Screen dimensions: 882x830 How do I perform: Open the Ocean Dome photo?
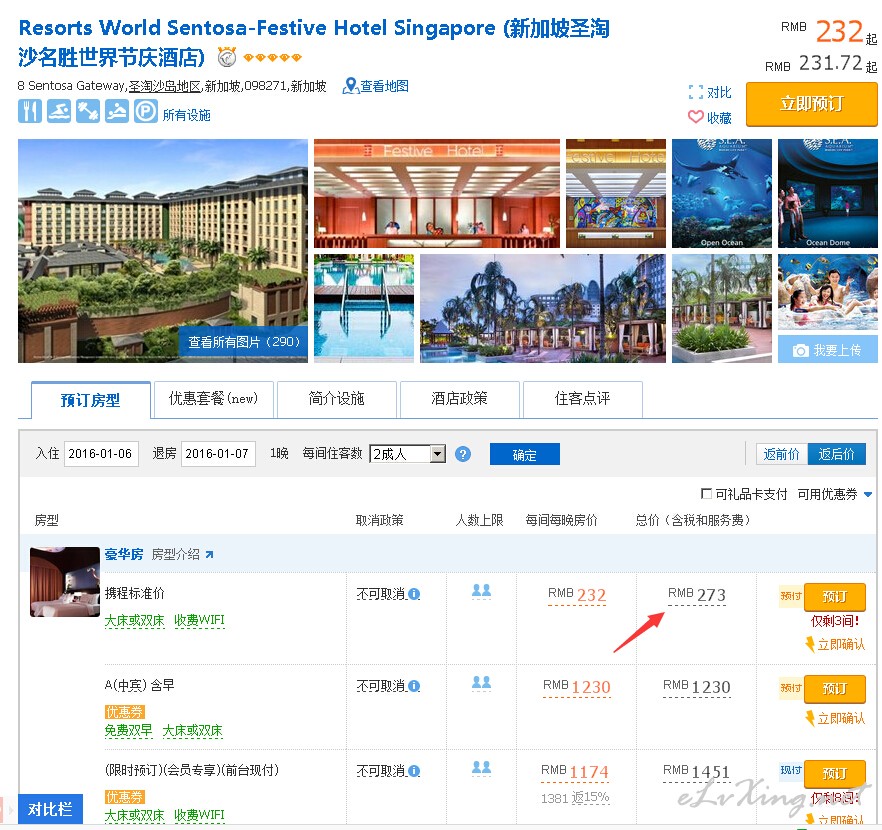(x=827, y=193)
